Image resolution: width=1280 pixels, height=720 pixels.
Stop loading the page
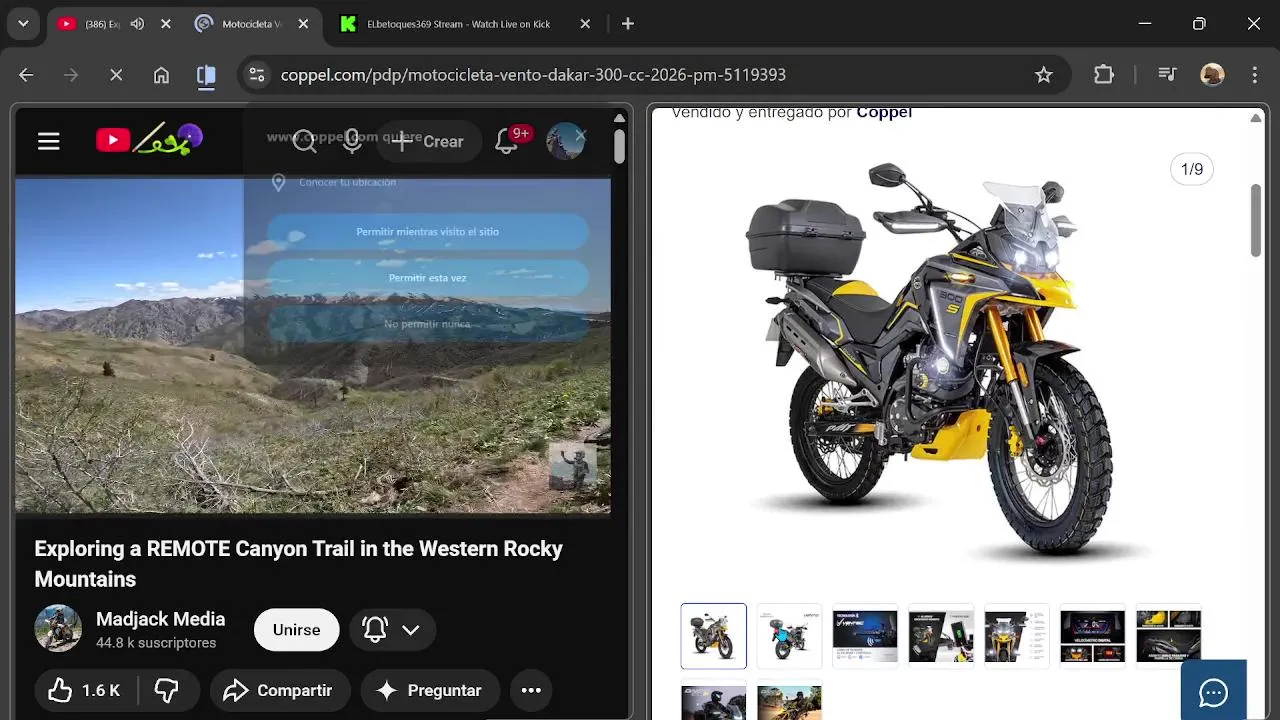pos(116,75)
